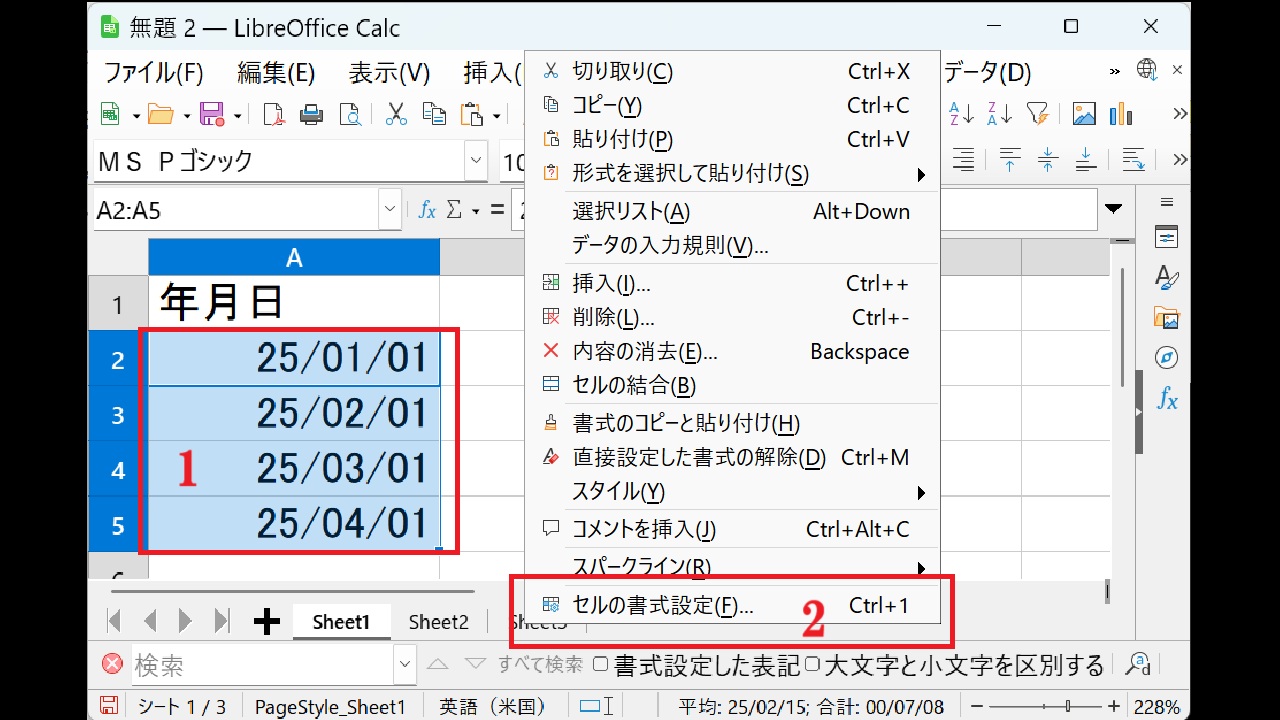Sort descending with the Z-A icon
The height and width of the screenshot is (720, 1280).
(x=999, y=114)
